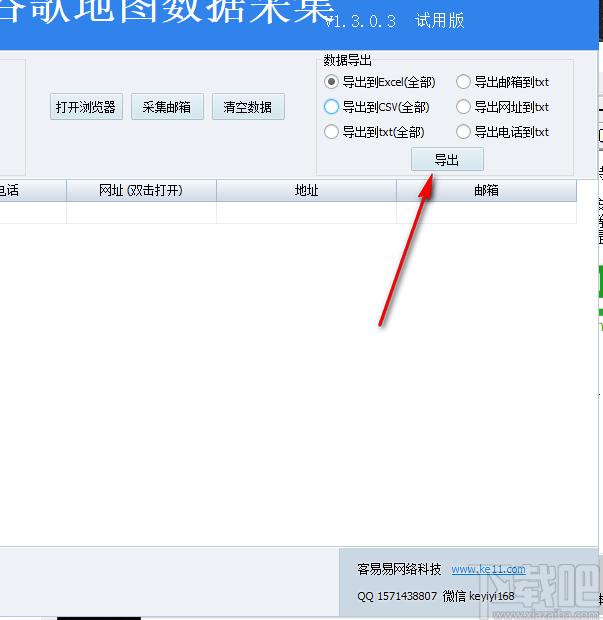Click the 客易易网络科技 company text

point(399,569)
